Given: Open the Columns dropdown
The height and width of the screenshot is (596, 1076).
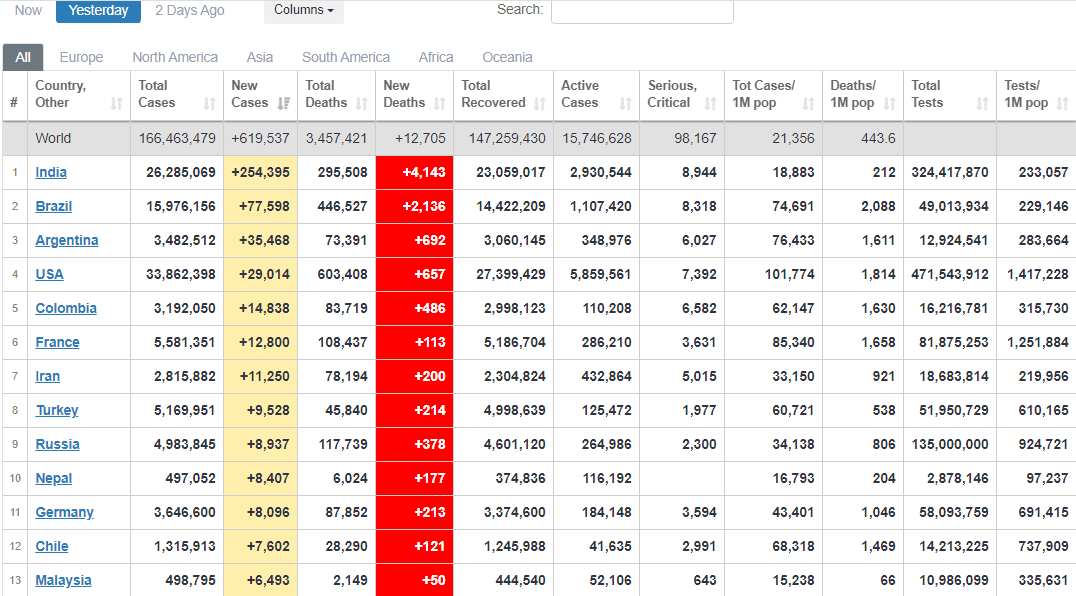Looking at the screenshot, I should click(304, 10).
